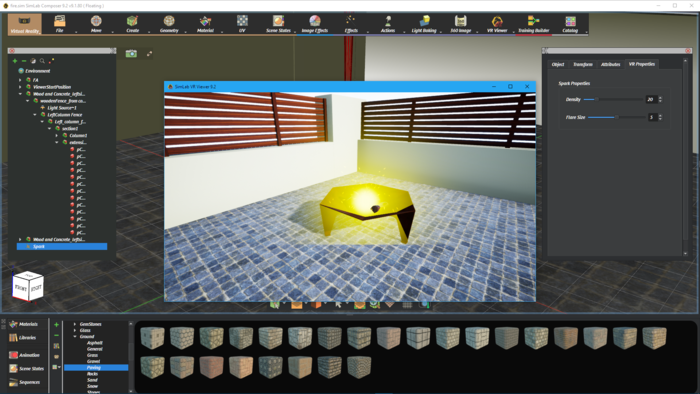The height and width of the screenshot is (394, 700).
Task: Expand the GemStones material category
Action: 75,324
